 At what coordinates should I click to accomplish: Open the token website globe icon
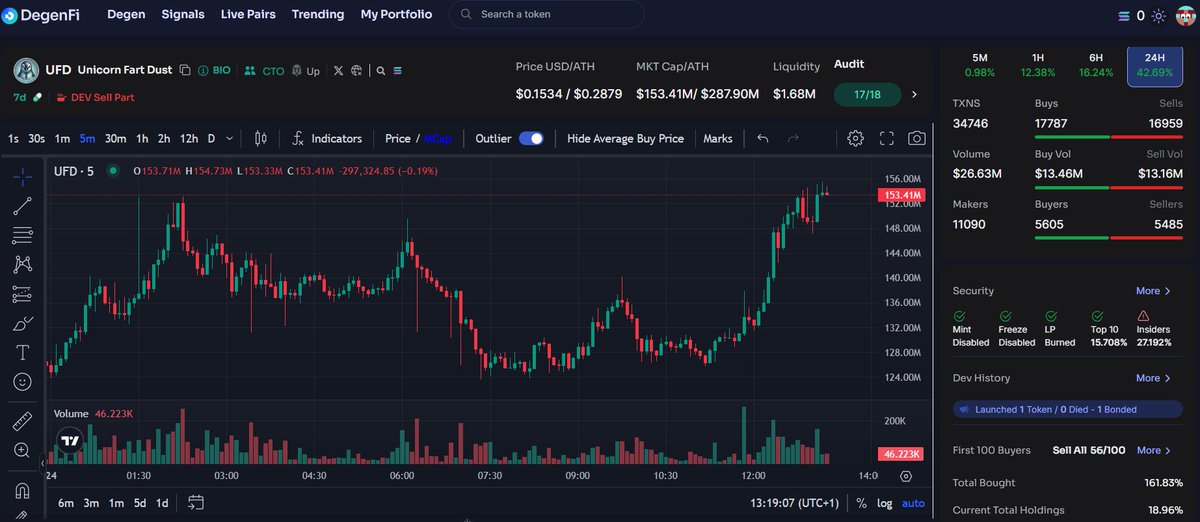tap(357, 71)
